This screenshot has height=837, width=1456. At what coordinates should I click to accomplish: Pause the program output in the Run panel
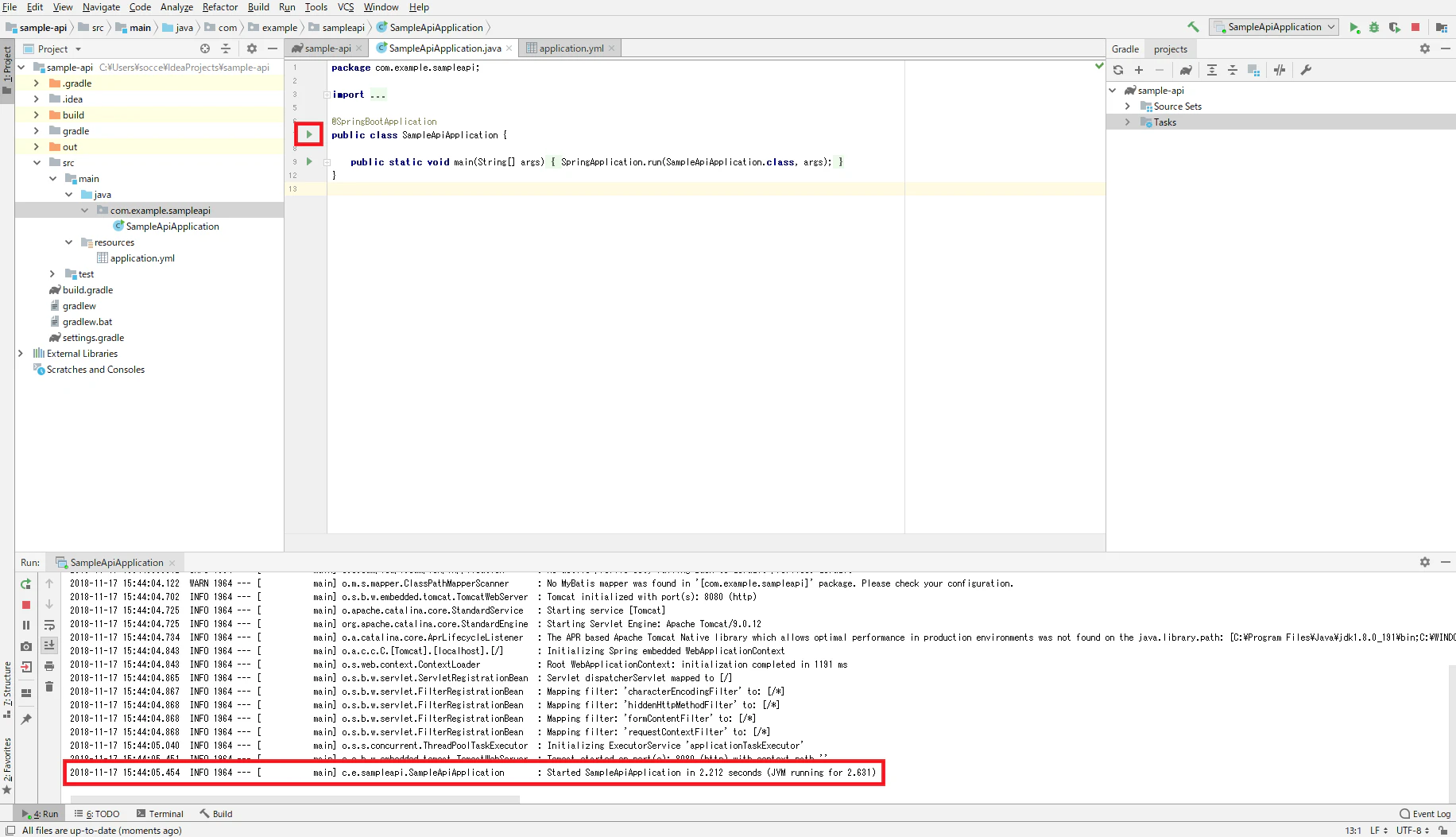pyautogui.click(x=26, y=626)
